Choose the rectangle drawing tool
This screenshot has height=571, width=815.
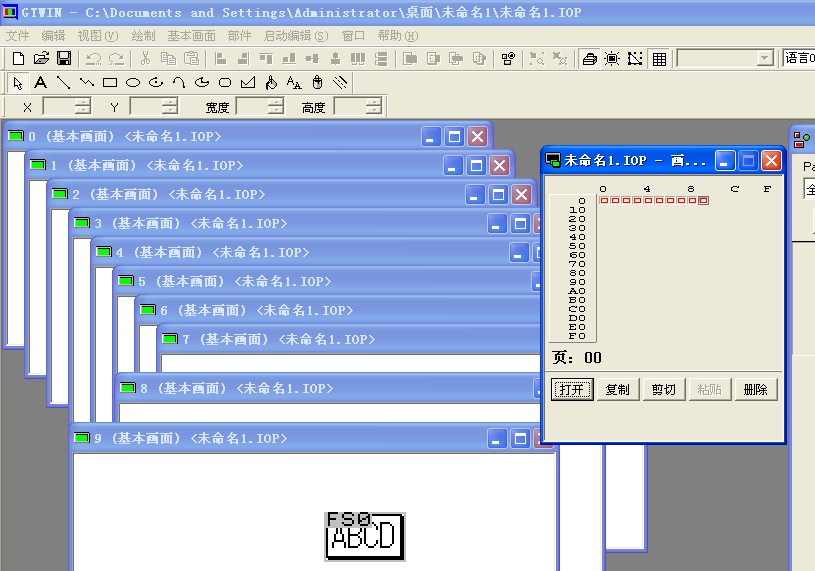pos(110,83)
